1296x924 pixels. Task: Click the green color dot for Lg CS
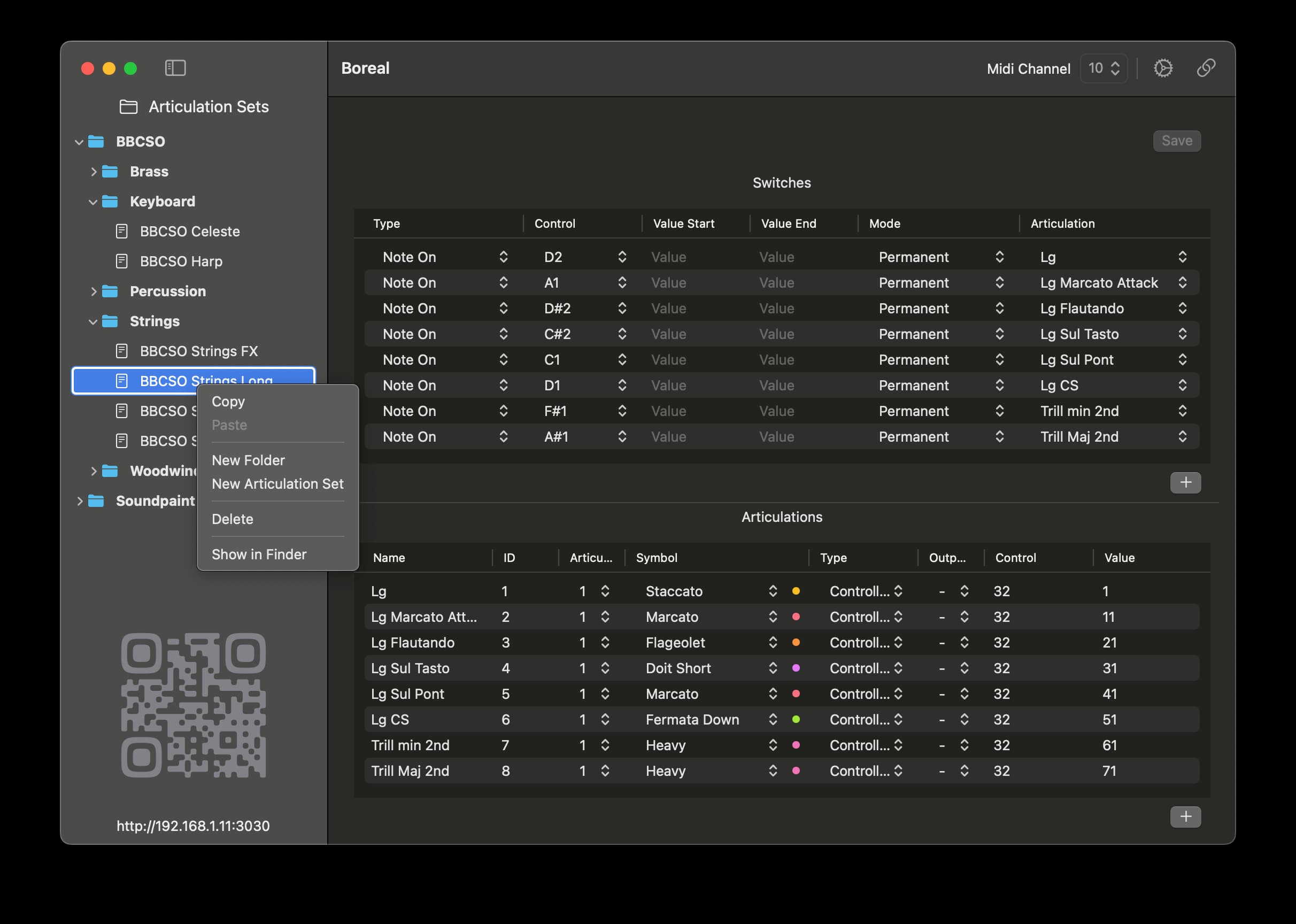796,719
